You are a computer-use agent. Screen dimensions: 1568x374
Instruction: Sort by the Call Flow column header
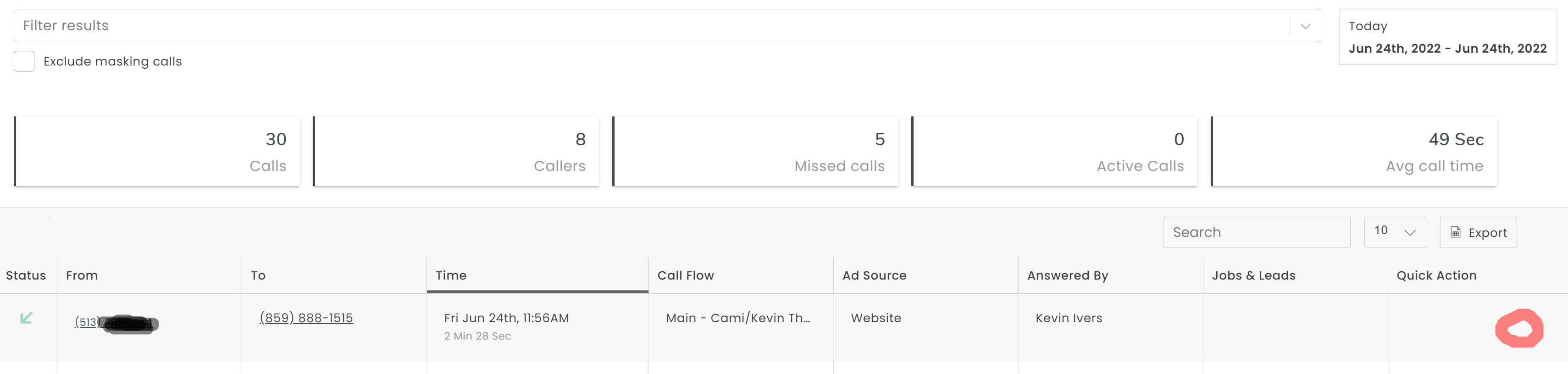685,275
